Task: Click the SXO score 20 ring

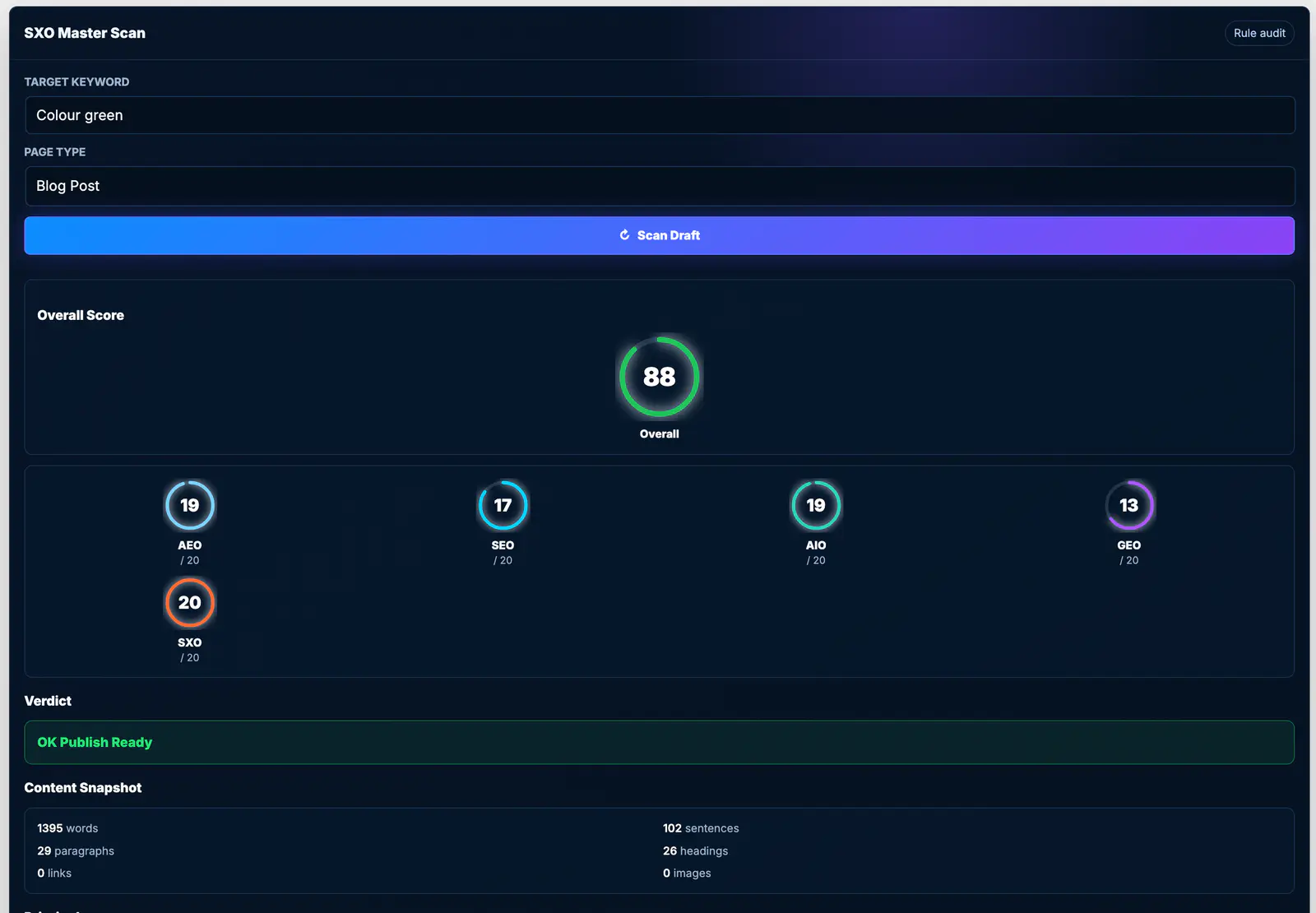Action: pyautogui.click(x=190, y=602)
